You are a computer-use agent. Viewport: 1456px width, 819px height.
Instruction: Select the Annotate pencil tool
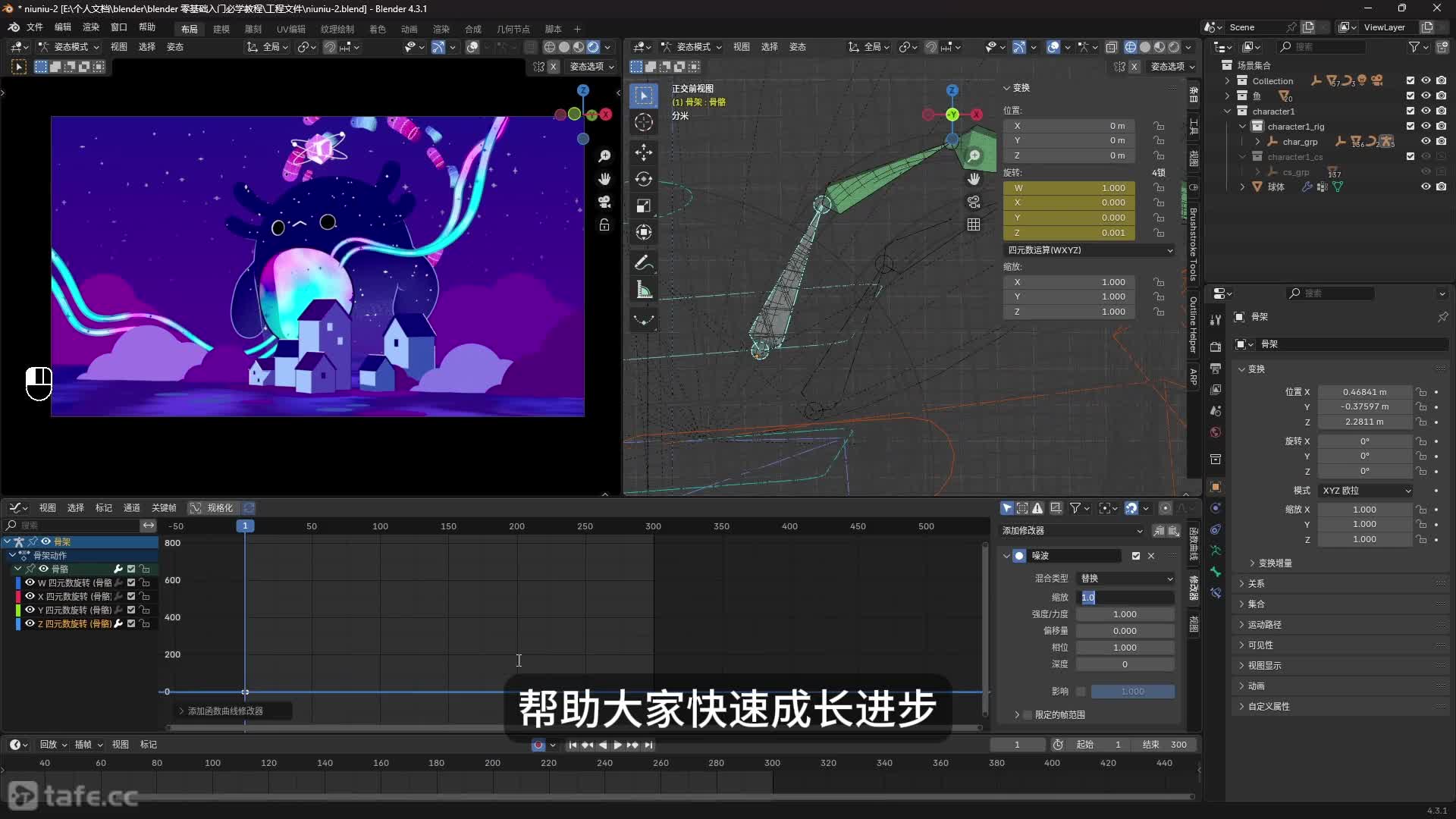(643, 263)
